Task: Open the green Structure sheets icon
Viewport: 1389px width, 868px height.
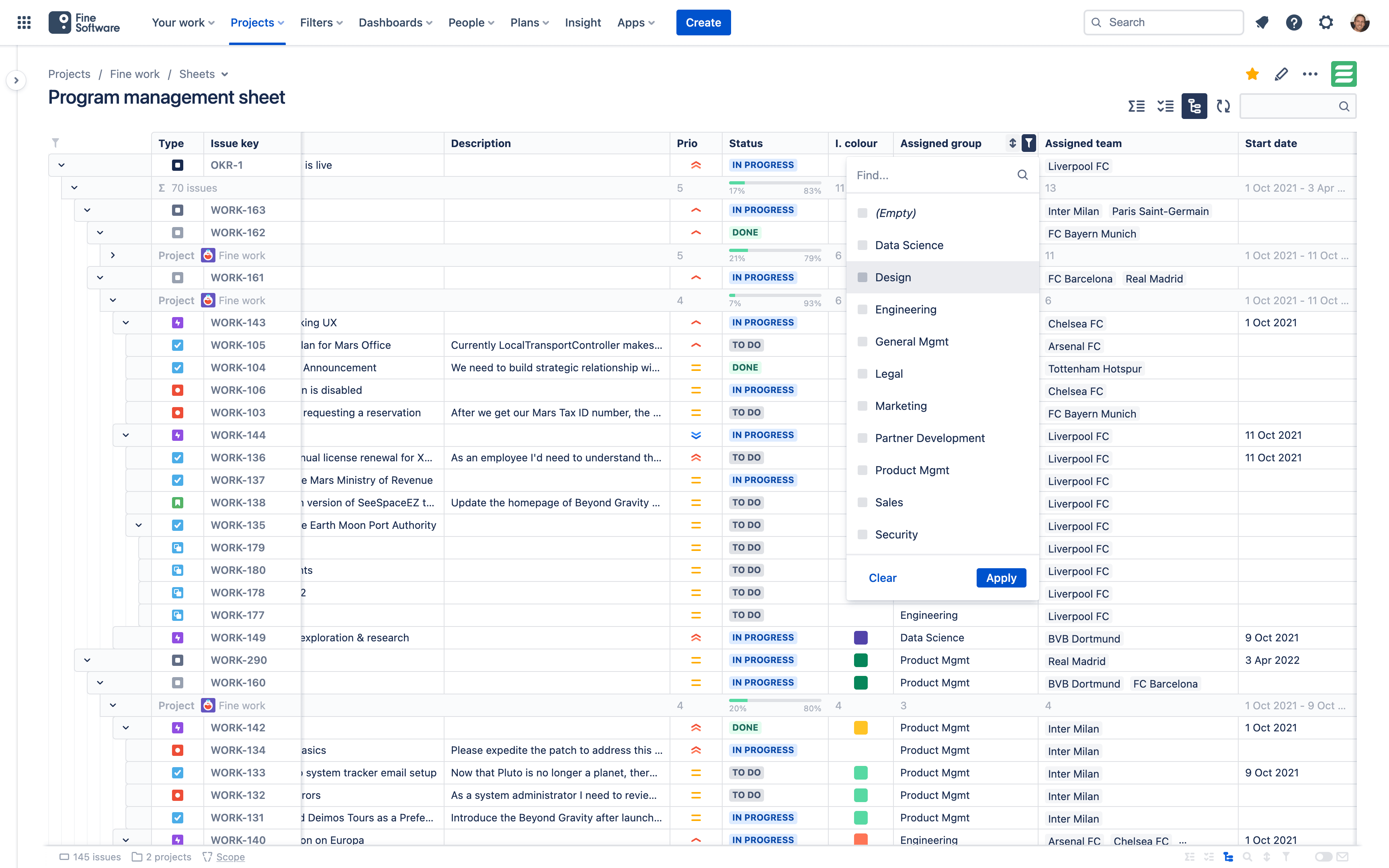Action: [1344, 74]
